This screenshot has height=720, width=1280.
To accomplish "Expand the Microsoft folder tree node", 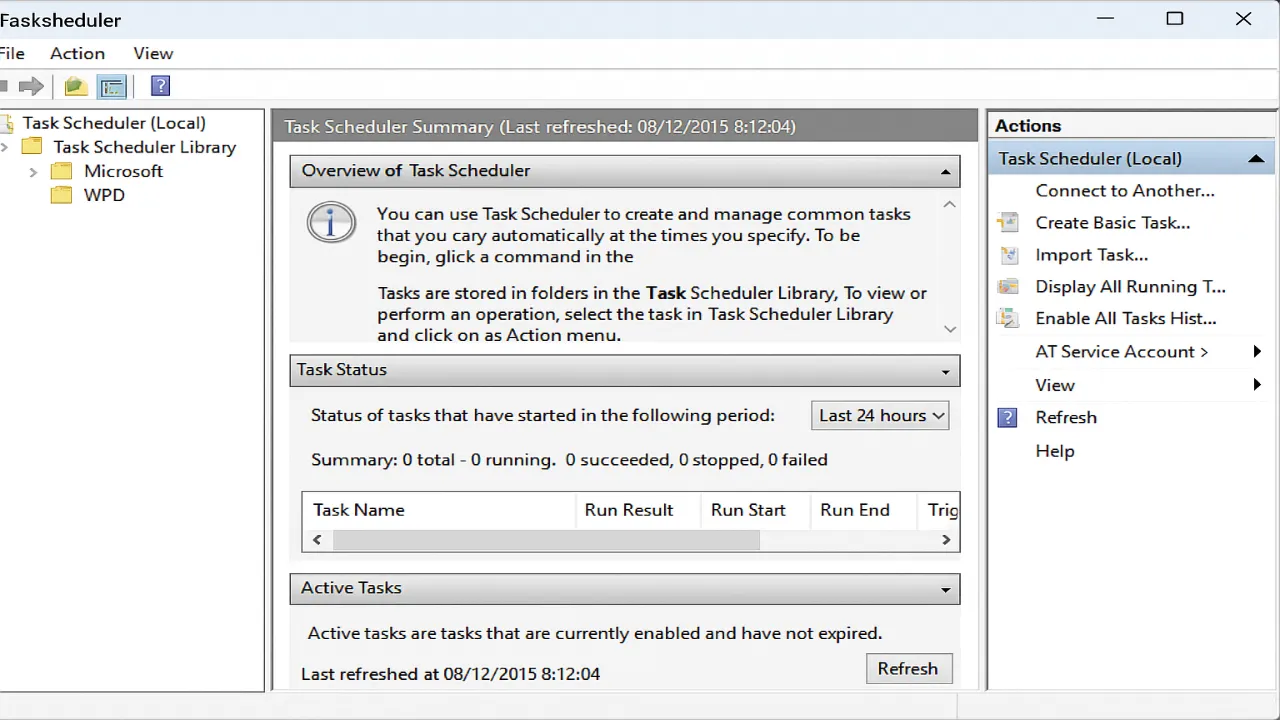I will [x=33, y=172].
